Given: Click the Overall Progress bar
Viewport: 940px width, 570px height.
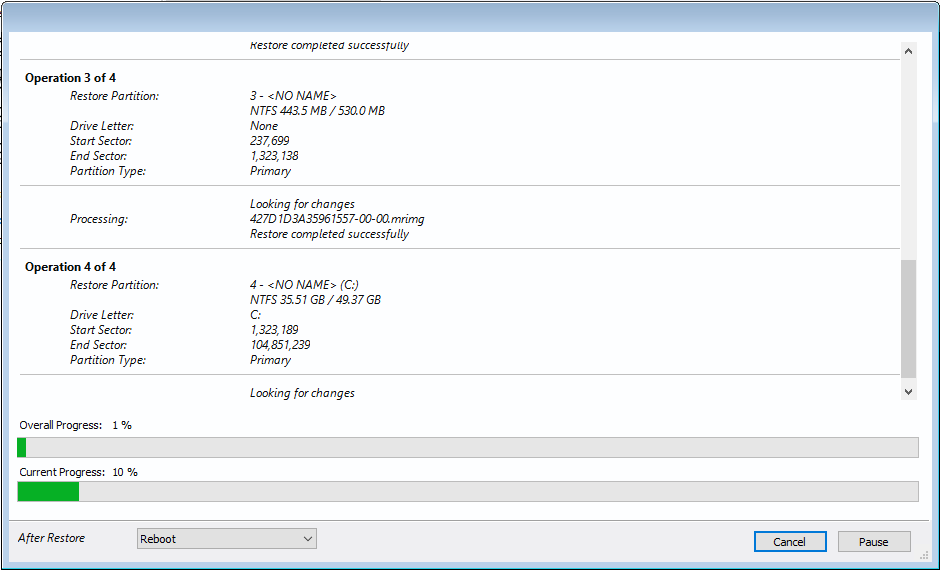Looking at the screenshot, I should pyautogui.click(x=468, y=447).
